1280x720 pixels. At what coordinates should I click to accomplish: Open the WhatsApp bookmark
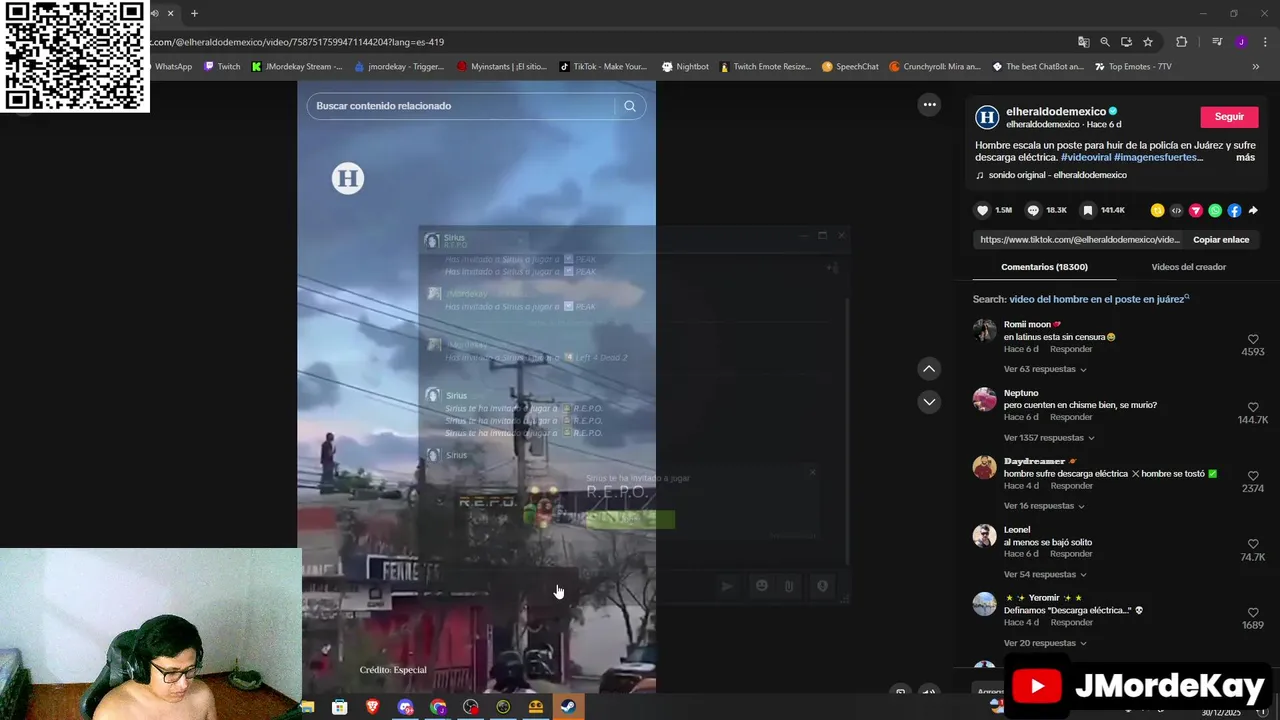coord(171,67)
